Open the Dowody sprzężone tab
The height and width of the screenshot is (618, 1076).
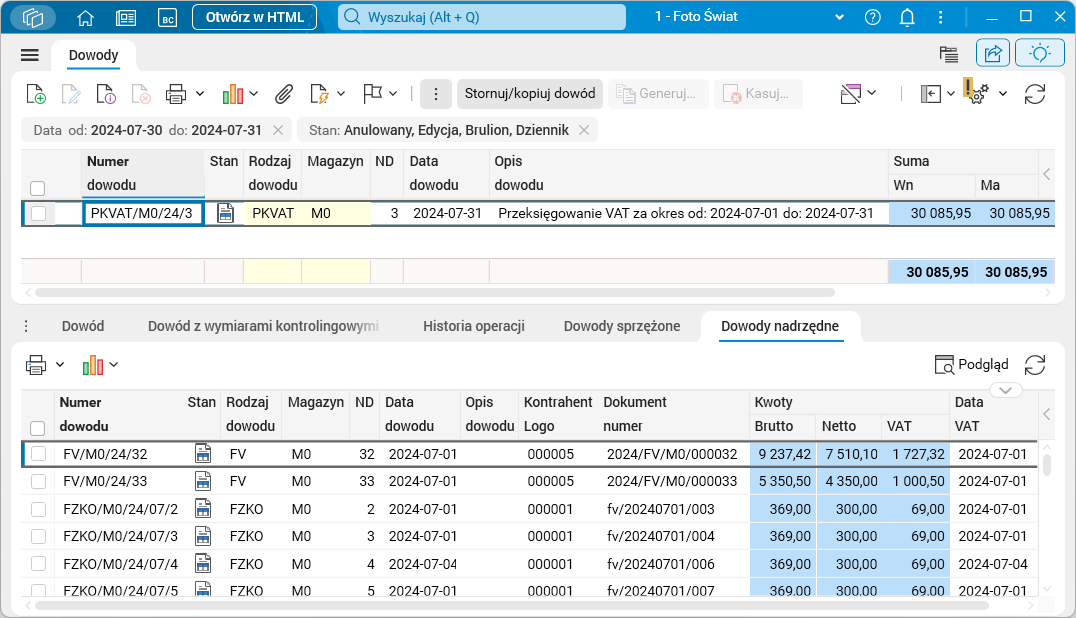(x=621, y=326)
